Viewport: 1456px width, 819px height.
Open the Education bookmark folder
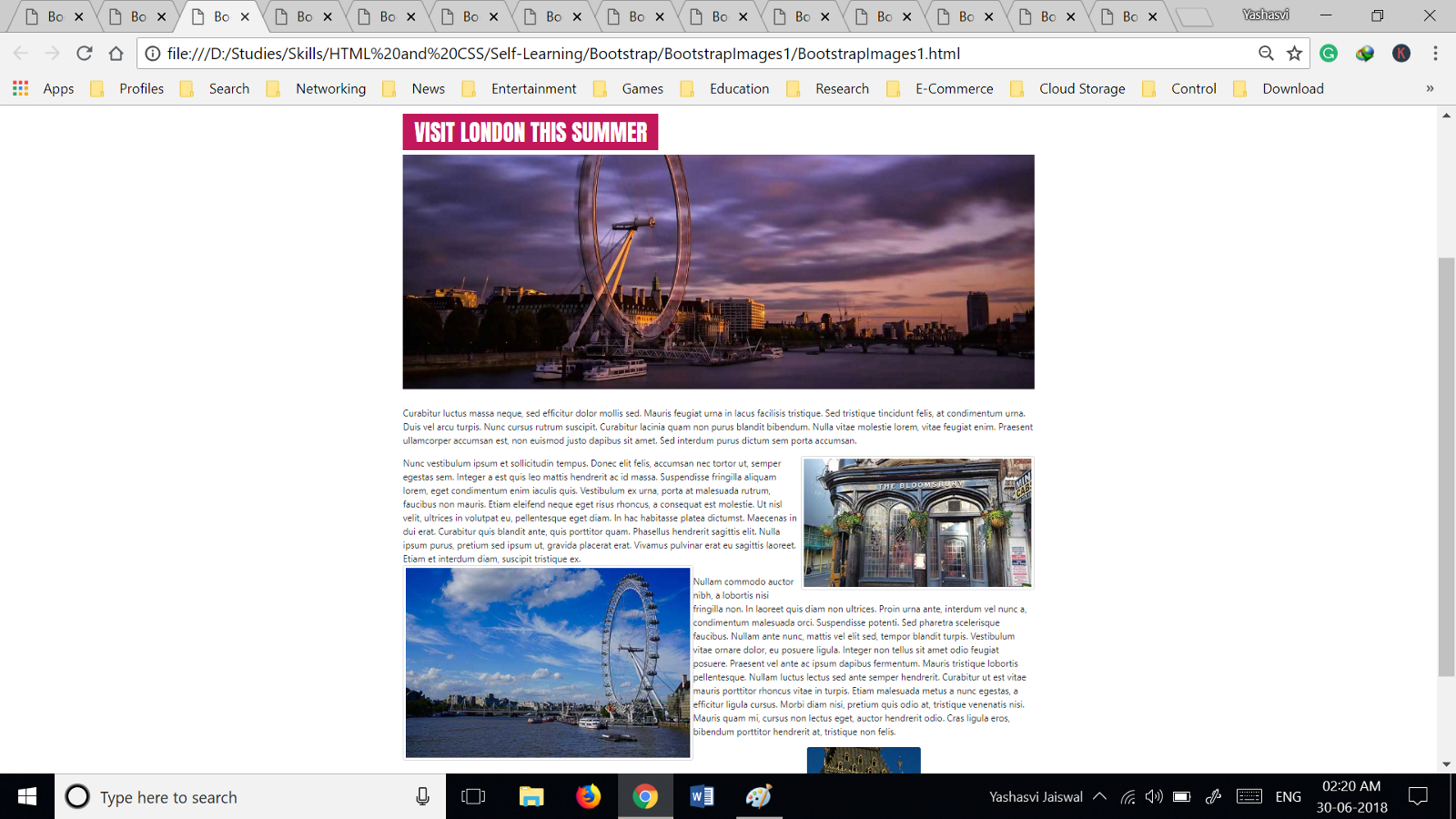(726, 88)
